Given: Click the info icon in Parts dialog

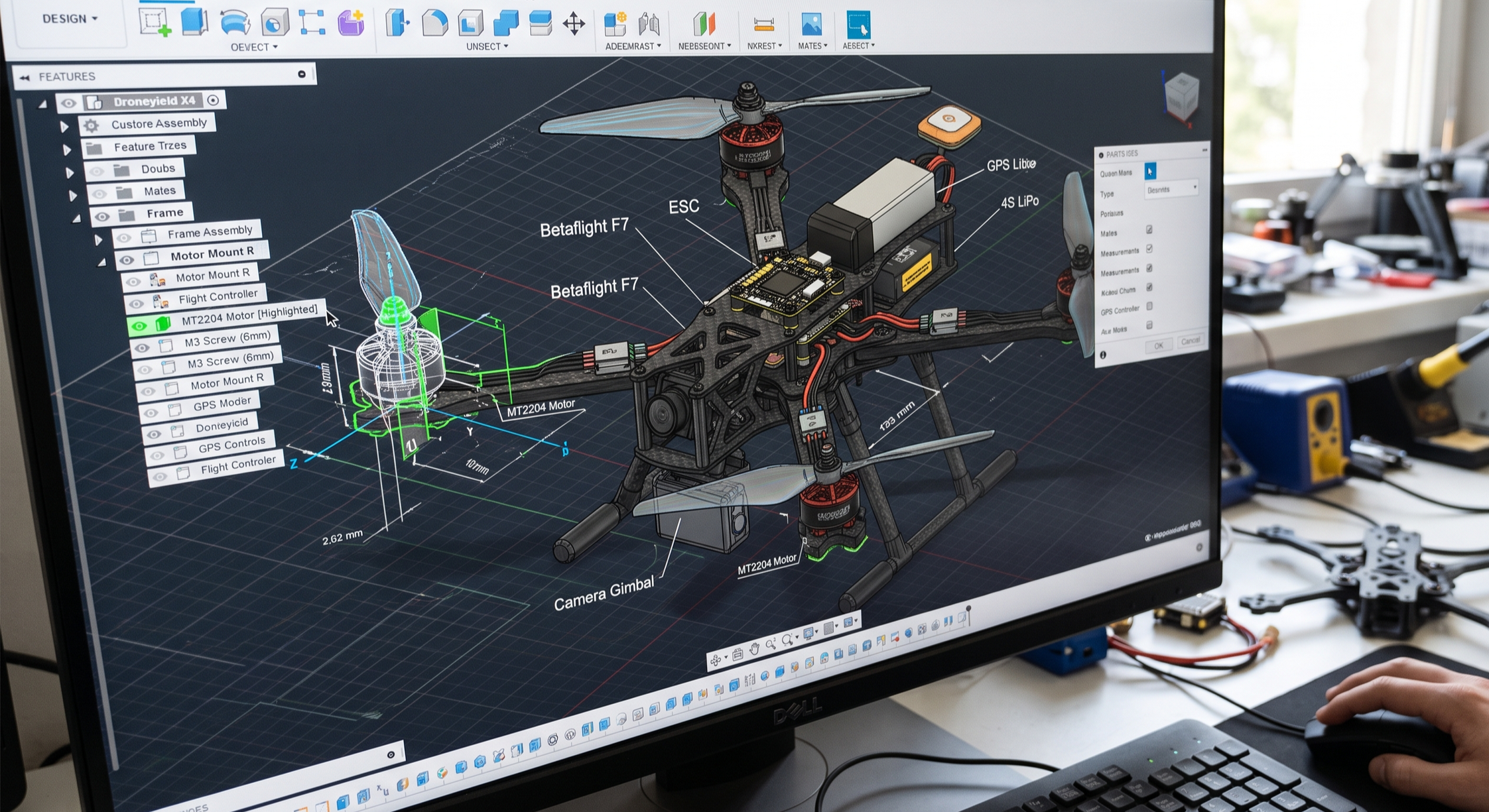Looking at the screenshot, I should (1103, 355).
